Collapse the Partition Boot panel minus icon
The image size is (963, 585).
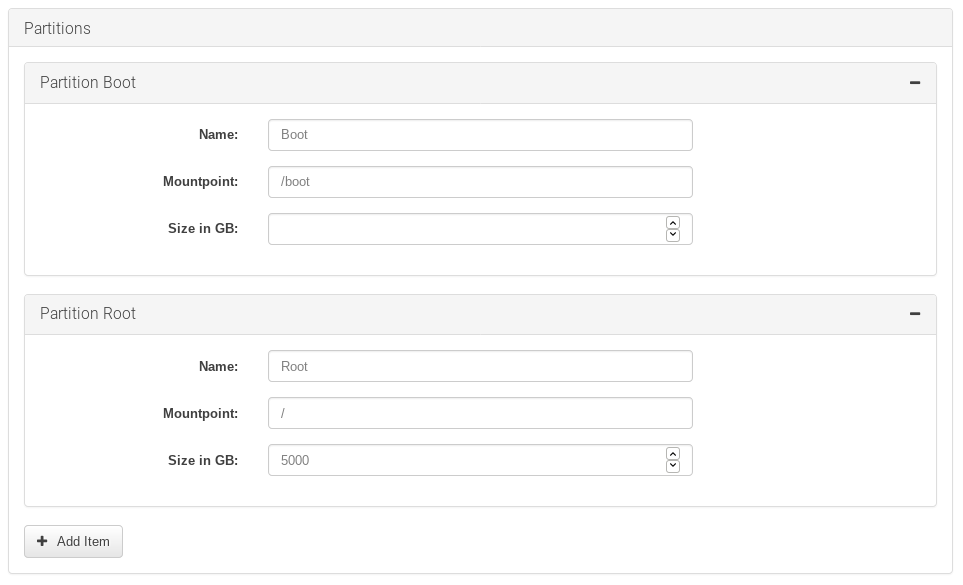coord(915,83)
